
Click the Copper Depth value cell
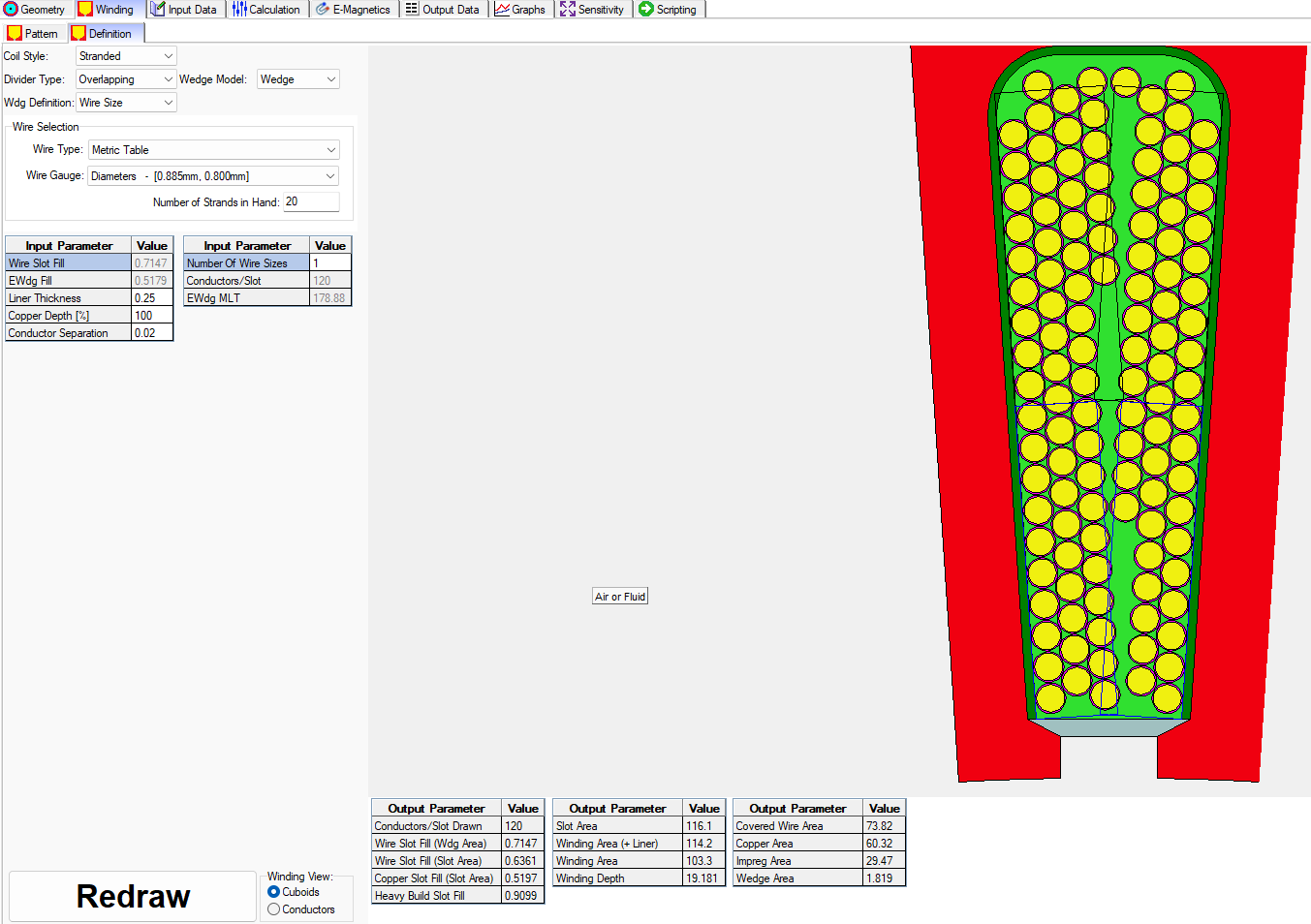[152, 316]
